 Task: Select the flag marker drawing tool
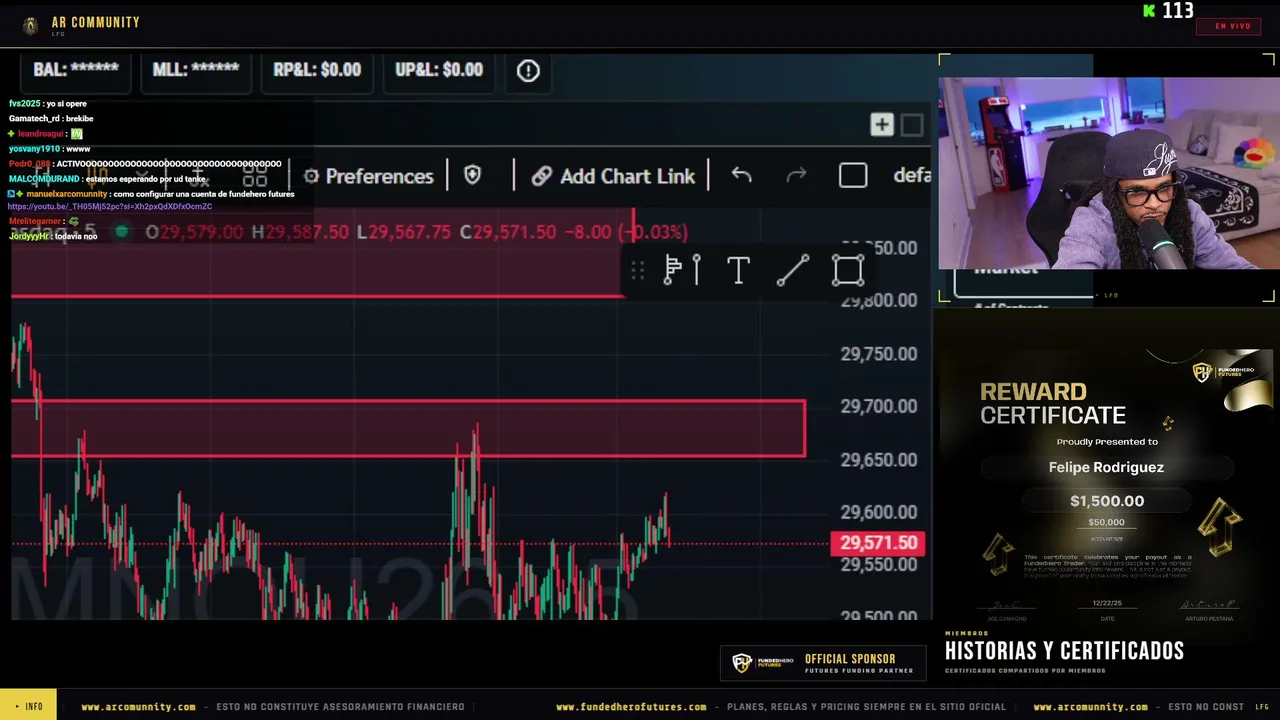[x=673, y=270]
